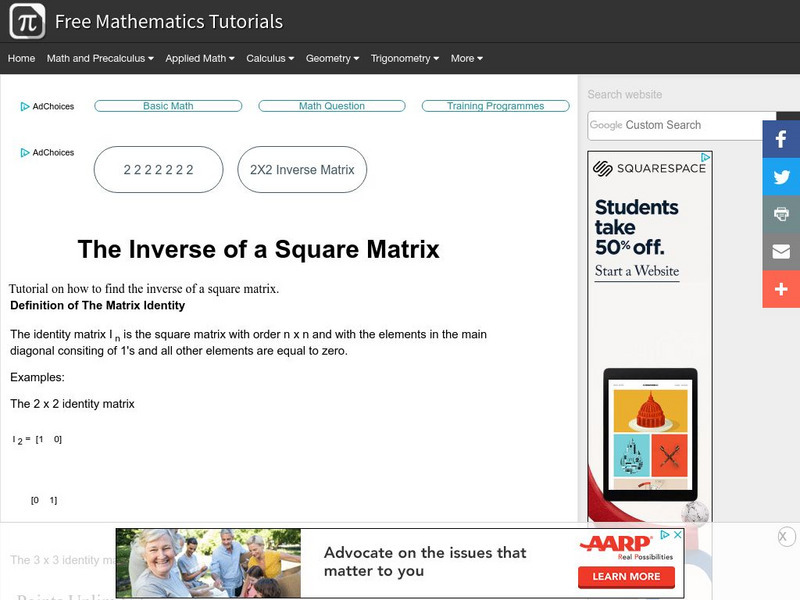Expand the Trigonometry dropdown
Screen dimensions: 800x600
(406, 58)
